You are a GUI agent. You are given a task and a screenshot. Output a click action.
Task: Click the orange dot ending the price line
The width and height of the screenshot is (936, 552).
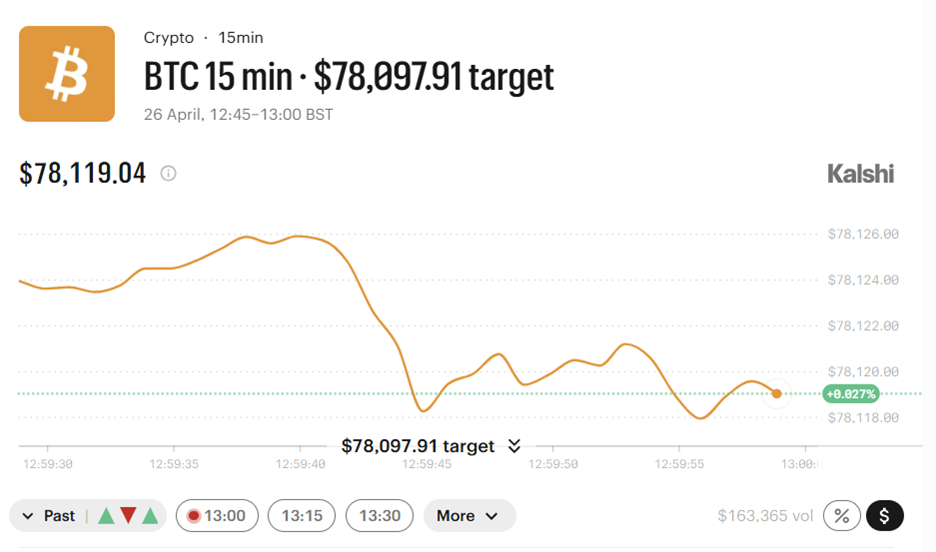point(777,394)
